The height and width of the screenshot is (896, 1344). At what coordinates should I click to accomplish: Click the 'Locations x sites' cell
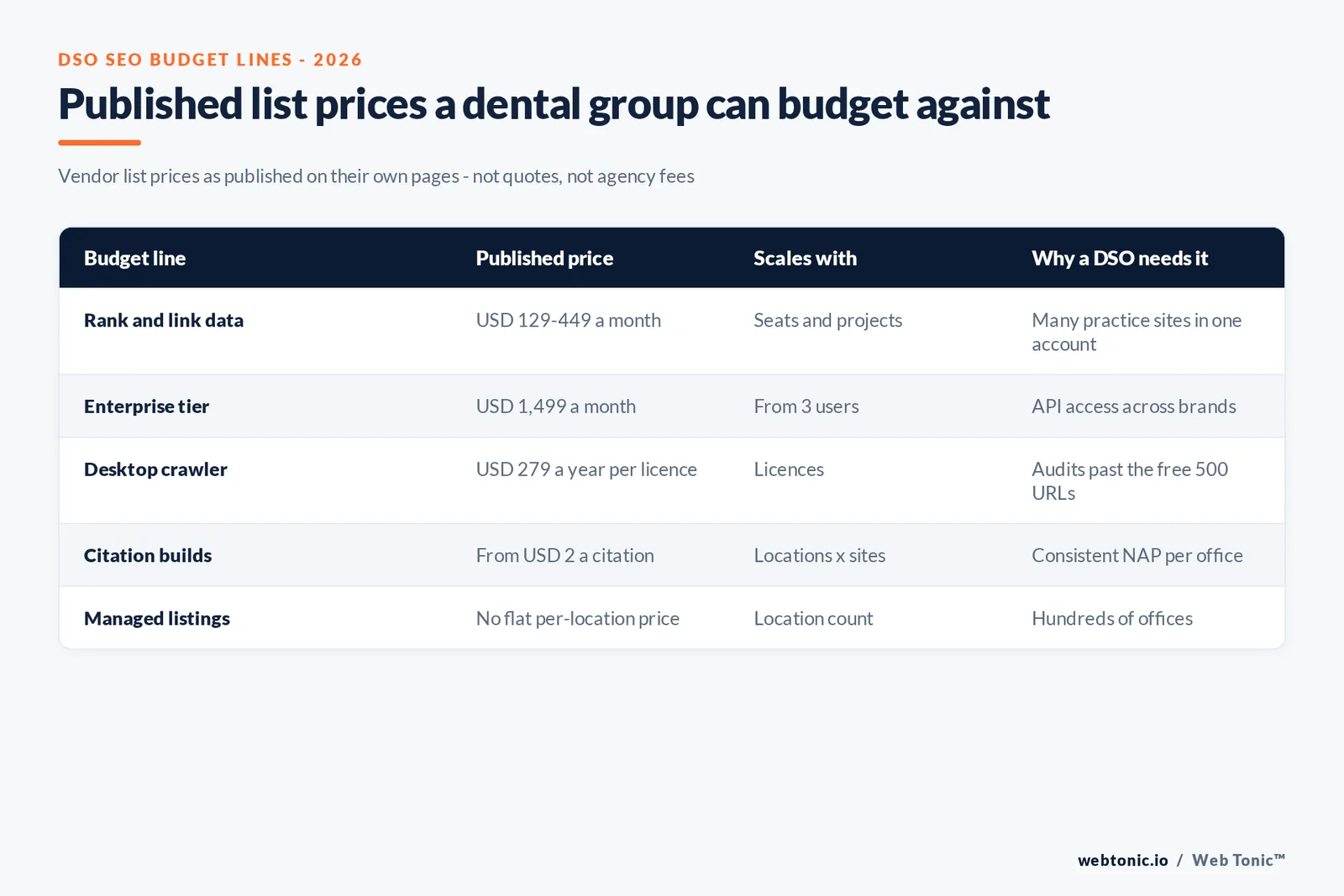tap(820, 556)
